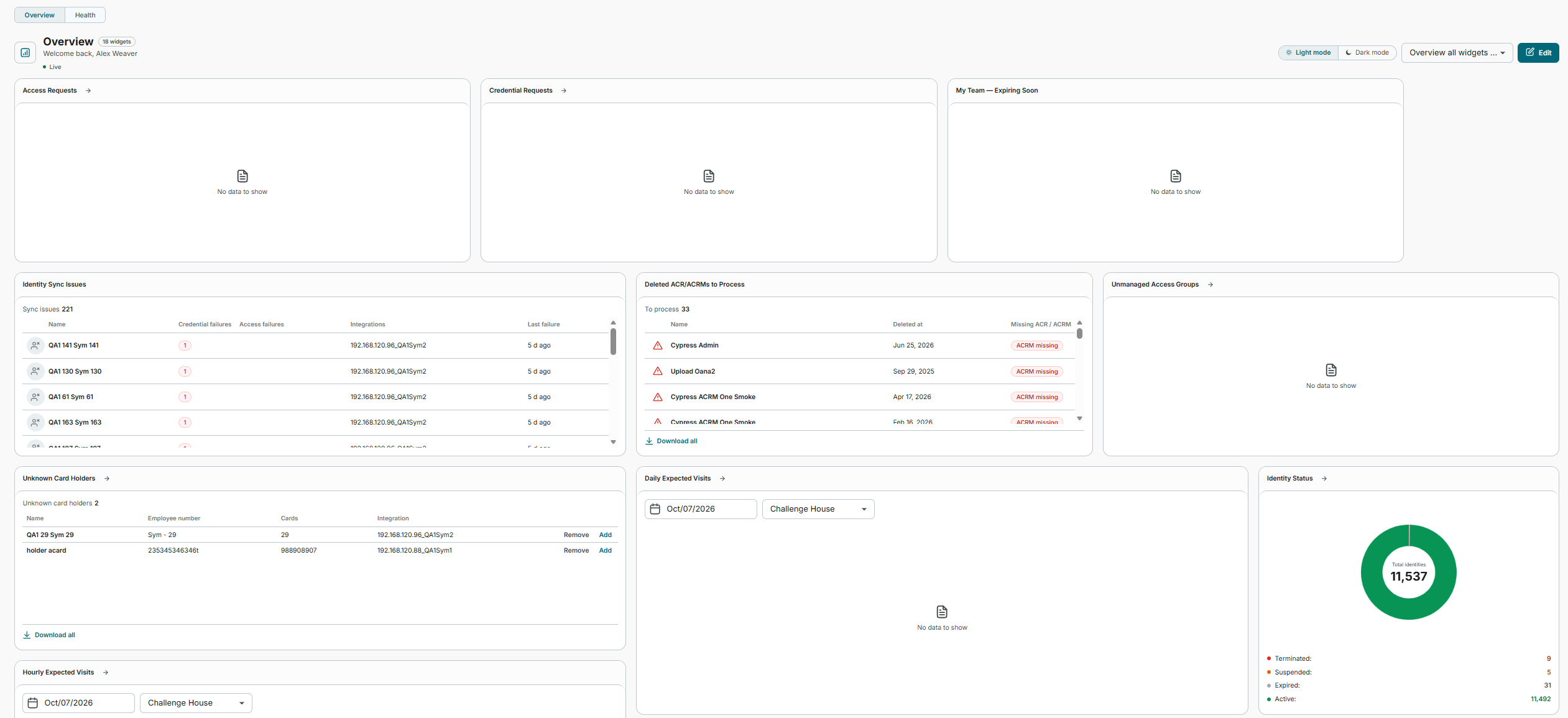Click the 18 widgets badge
Screen dimensions: 1568x718
pos(117,42)
